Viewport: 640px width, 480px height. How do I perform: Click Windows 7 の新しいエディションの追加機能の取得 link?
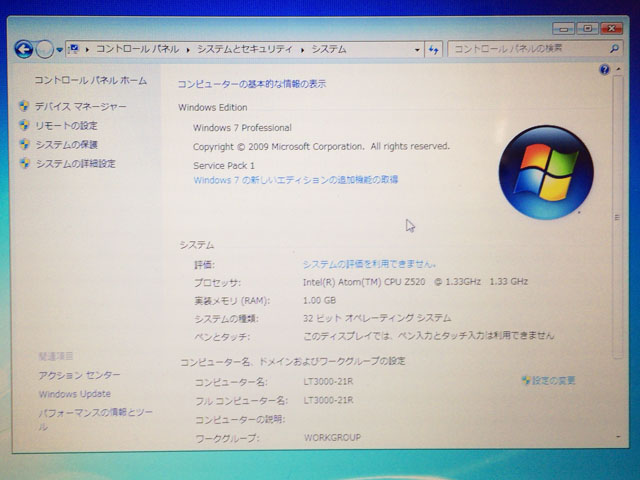296,180
